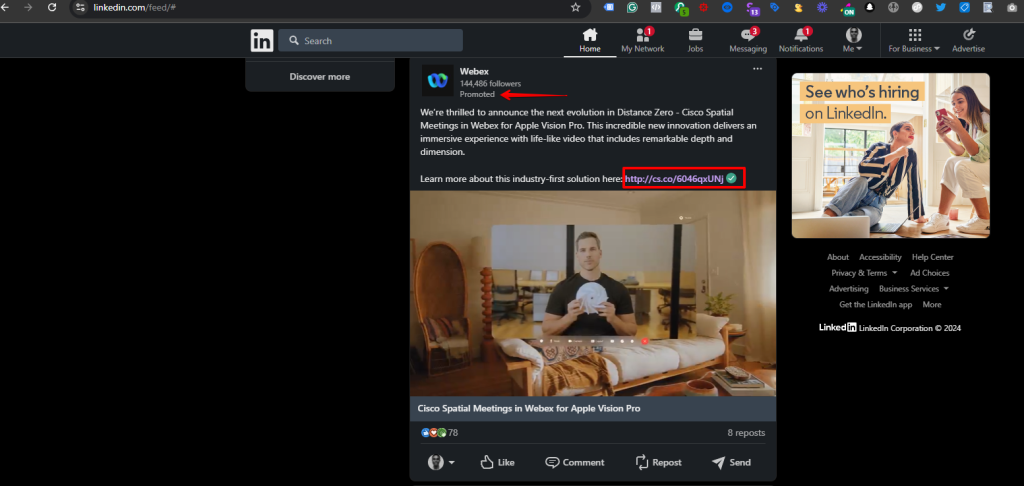Open the code brackets extension icon
This screenshot has height=486, width=1024.
[x=656, y=7]
